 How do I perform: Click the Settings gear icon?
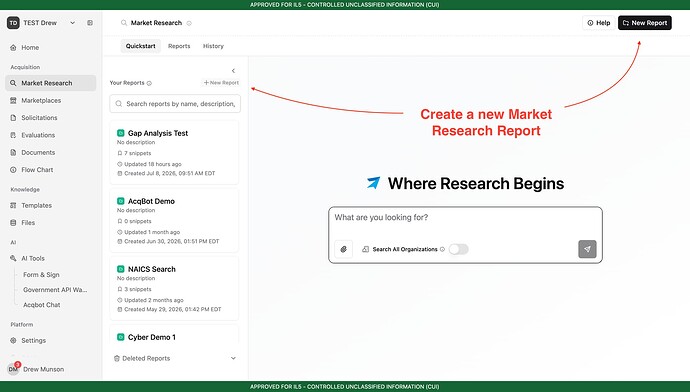tap(13, 341)
